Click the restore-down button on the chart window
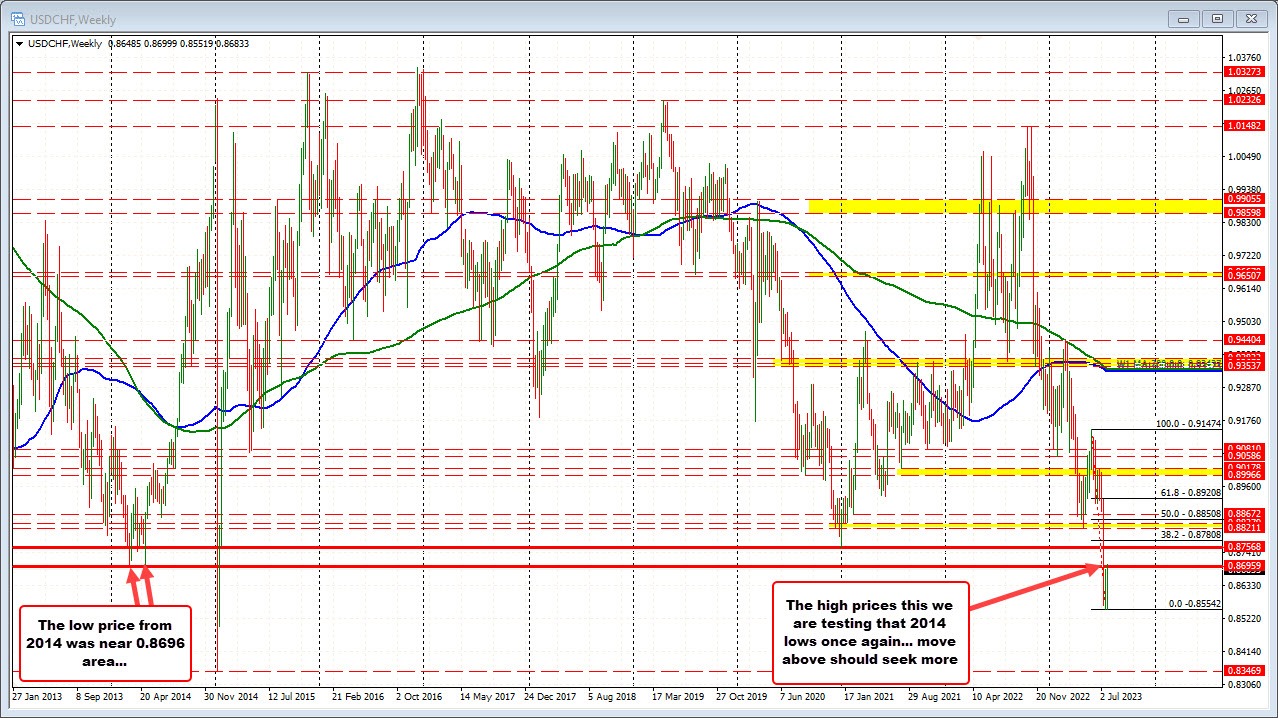Image resolution: width=1278 pixels, height=718 pixels. [x=1217, y=18]
